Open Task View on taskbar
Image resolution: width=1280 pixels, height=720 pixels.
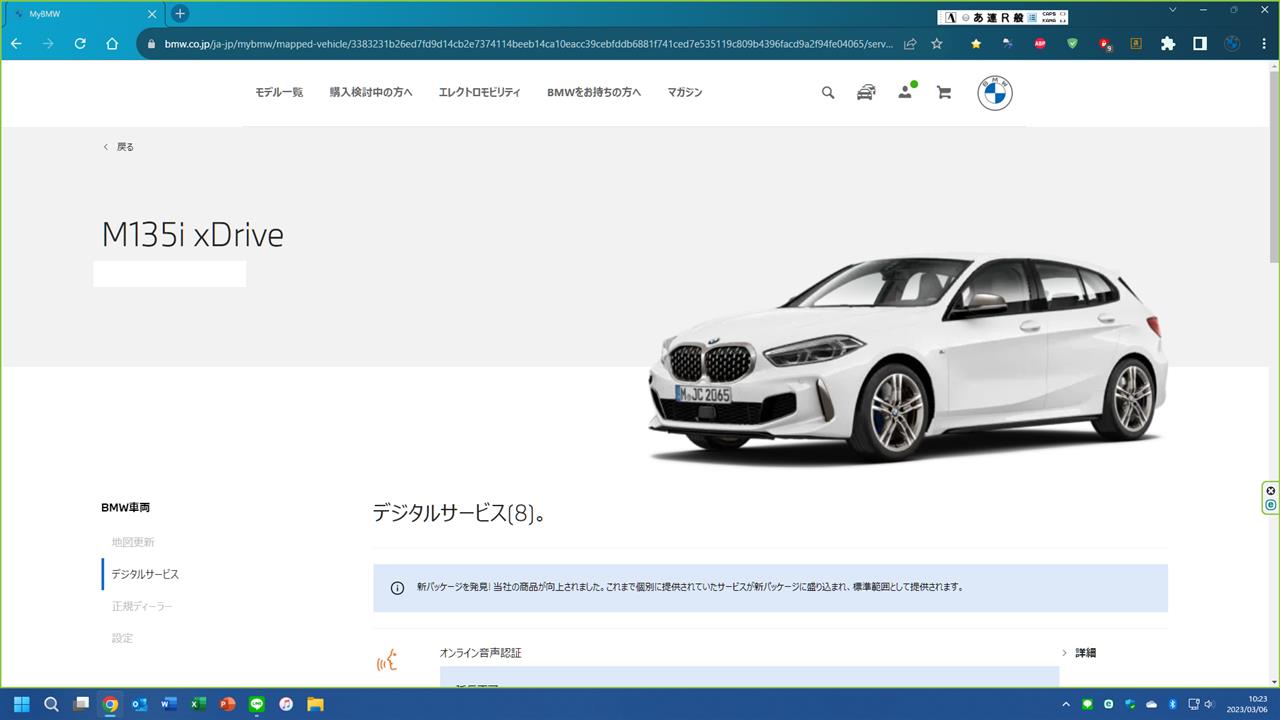tap(81, 704)
